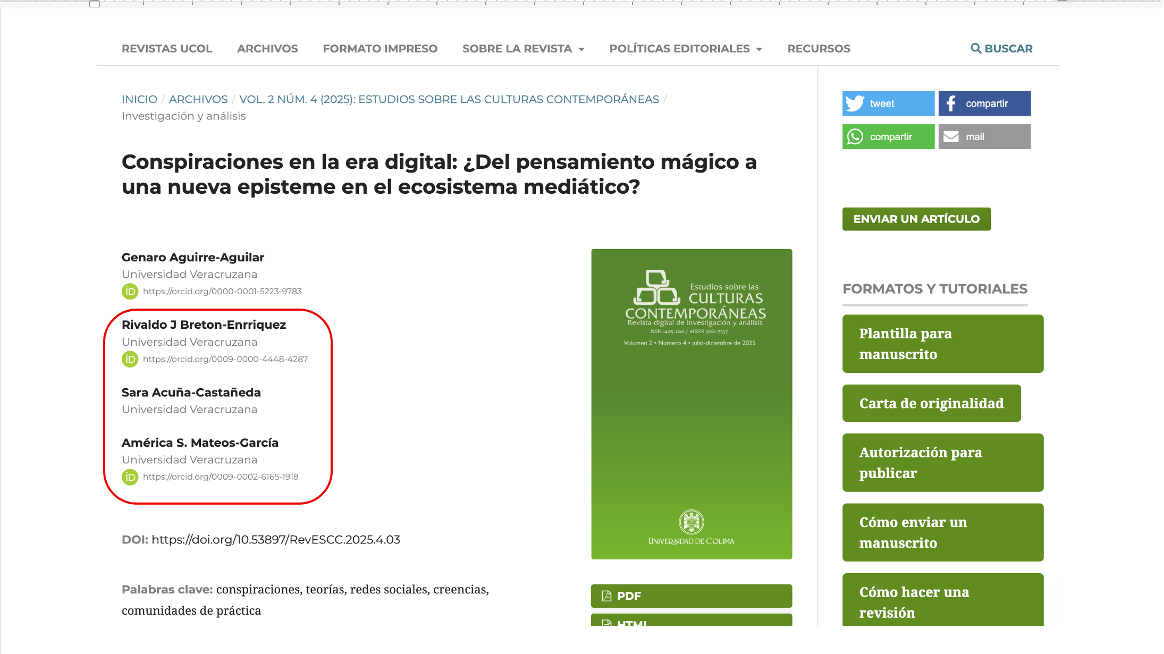Download the article PDF
This screenshot has width=1164, height=654.
pyautogui.click(x=691, y=596)
